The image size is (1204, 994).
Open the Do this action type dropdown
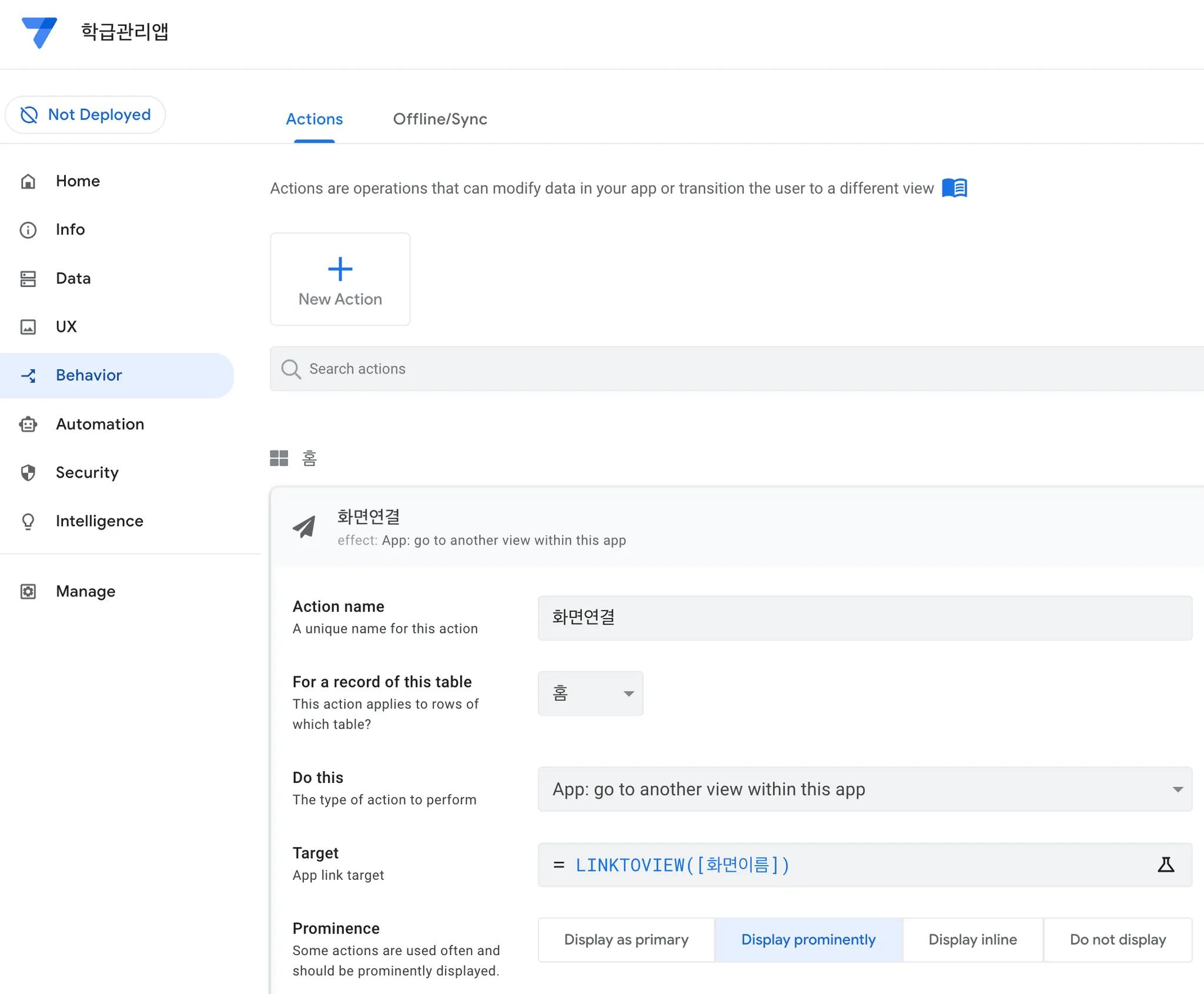[x=864, y=789]
